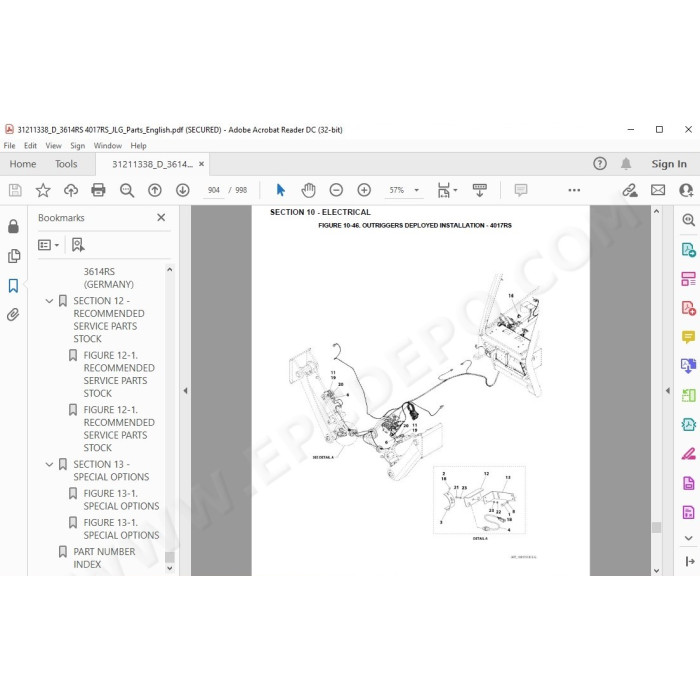Viewport: 700px width, 700px height.
Task: Collapse the SECTION 12 bookmark
Action: point(49,301)
